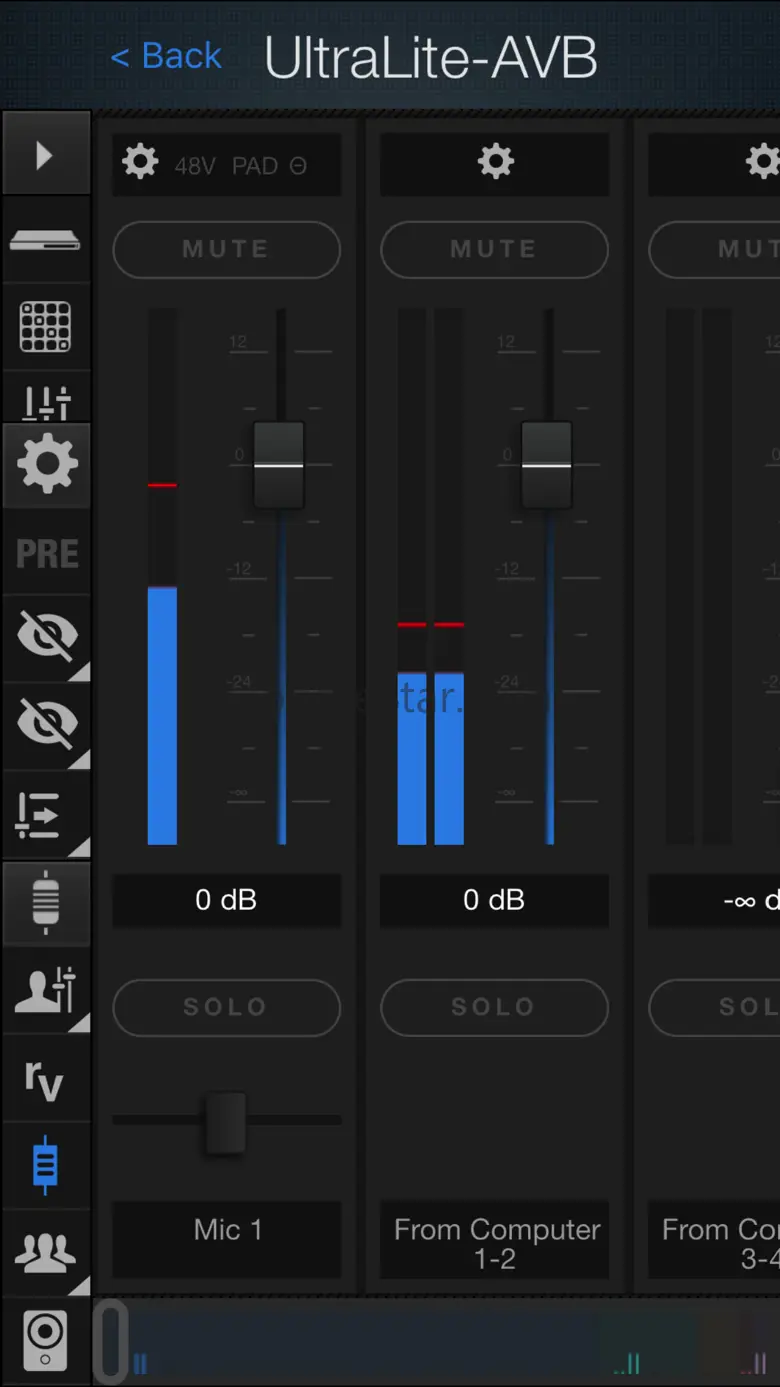Click the channel overview scrollbar handle

(x=112, y=1342)
